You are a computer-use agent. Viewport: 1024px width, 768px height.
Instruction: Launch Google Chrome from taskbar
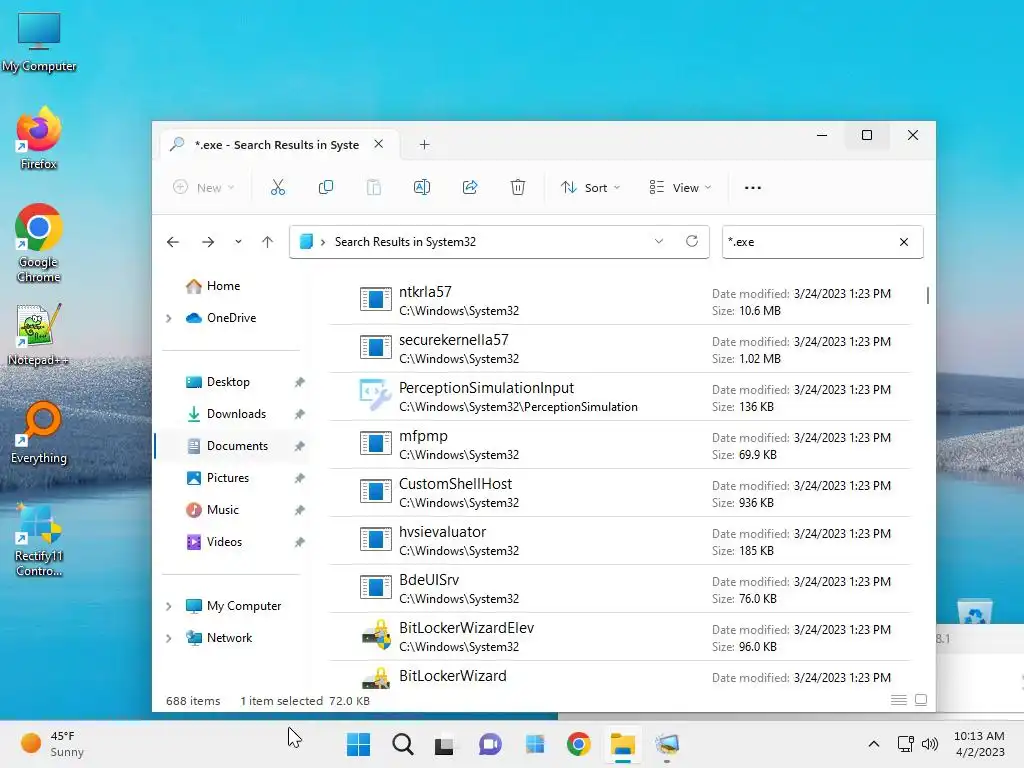579,744
